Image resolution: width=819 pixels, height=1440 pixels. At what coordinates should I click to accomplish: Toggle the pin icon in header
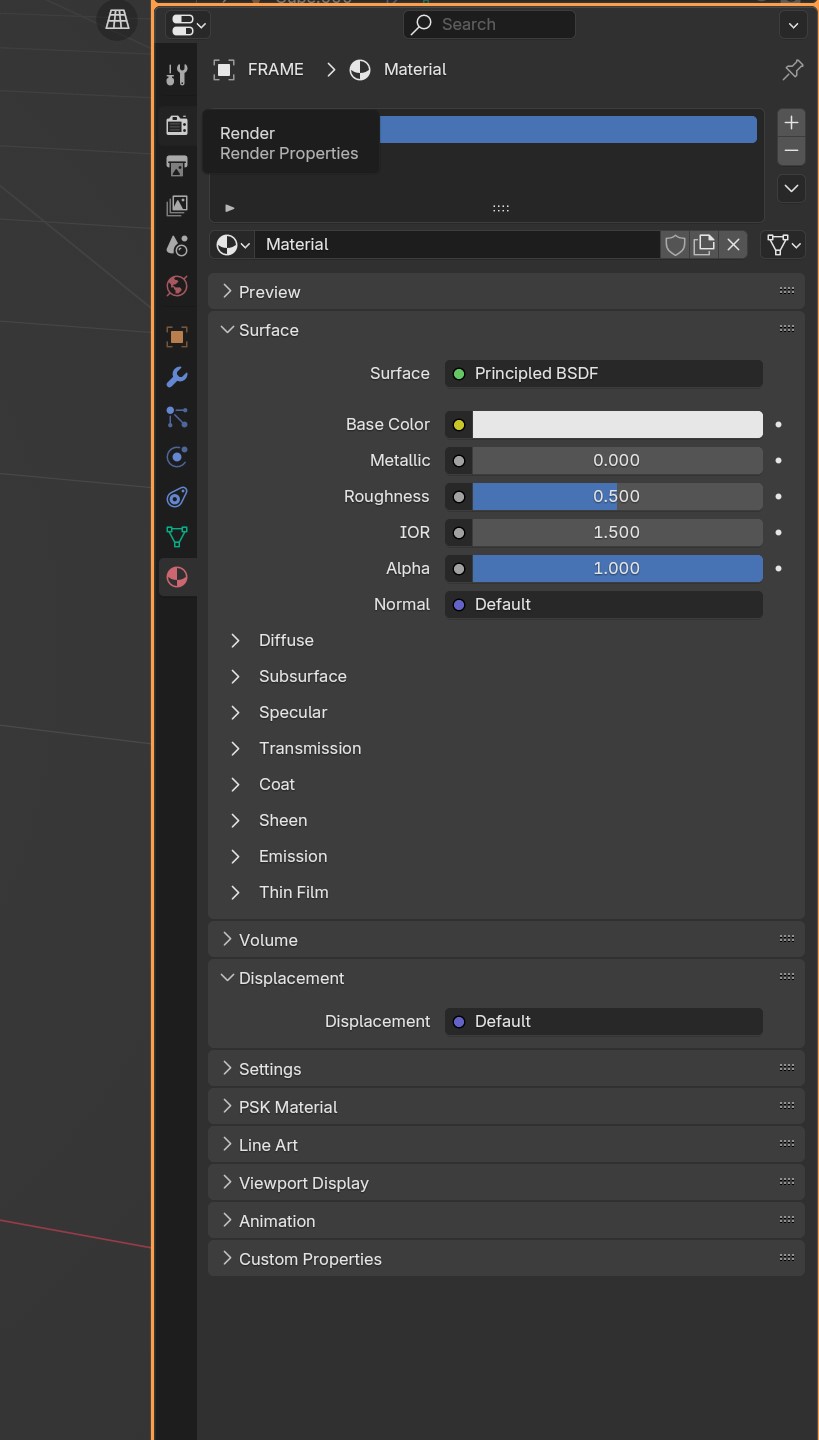click(x=792, y=69)
